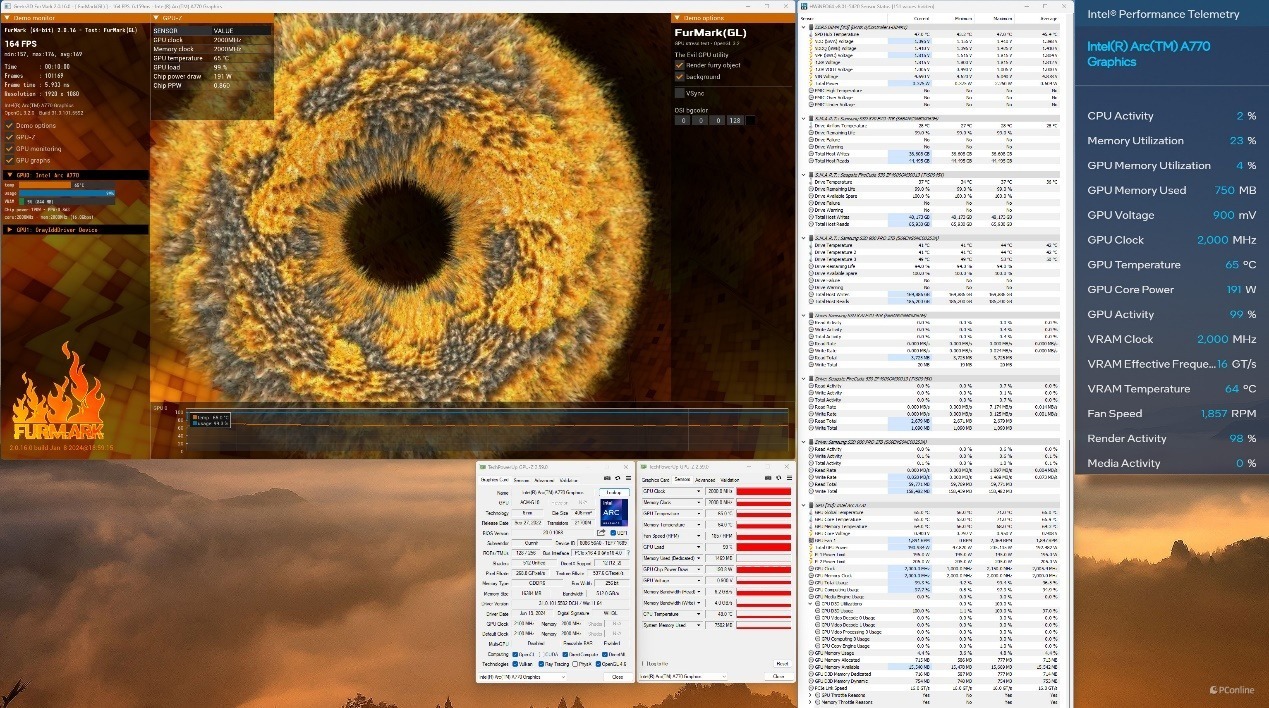Click the OSI bgcolor black color swatch
The height and width of the screenshot is (708, 1269).
751,120
